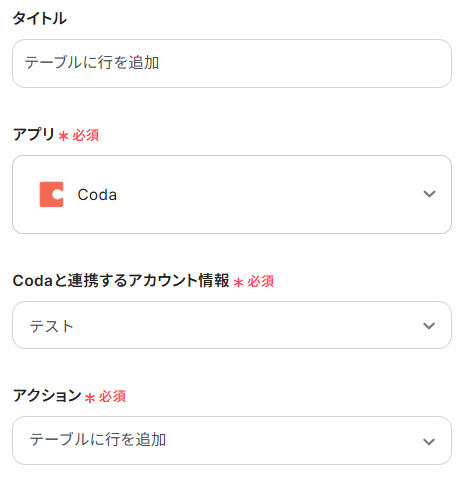Click the chevron arrow in the アクション dropdown
Screen dimensions: 465x480
429,442
